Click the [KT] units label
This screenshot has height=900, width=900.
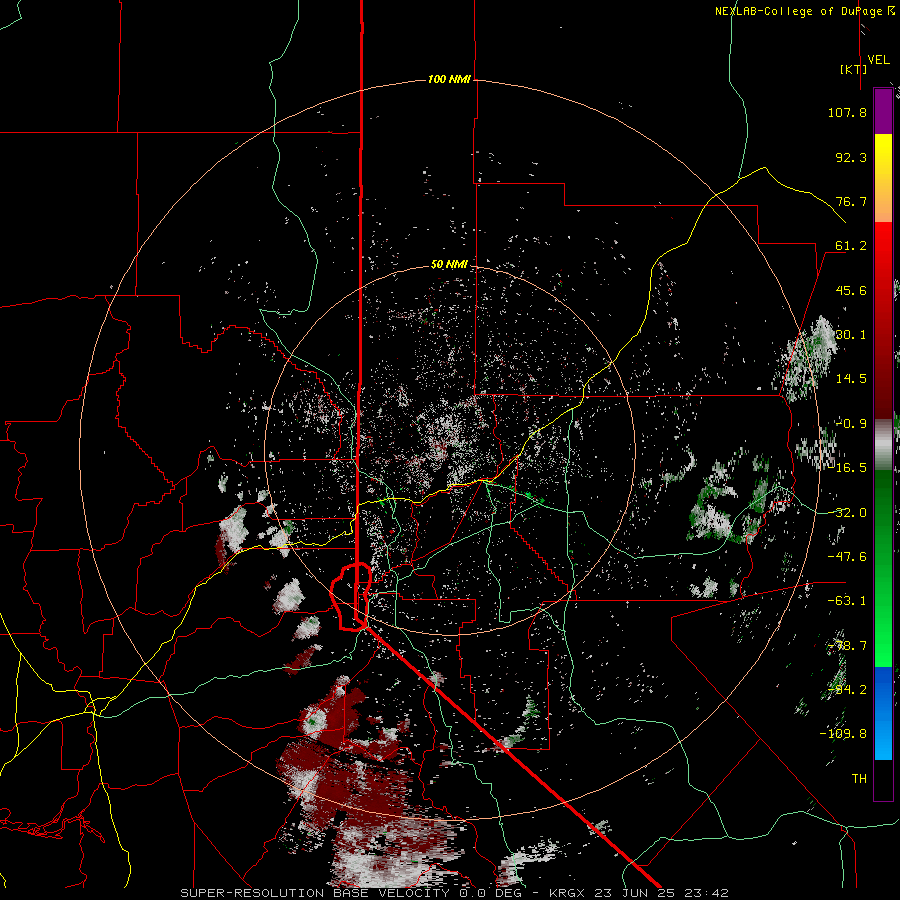[854, 69]
